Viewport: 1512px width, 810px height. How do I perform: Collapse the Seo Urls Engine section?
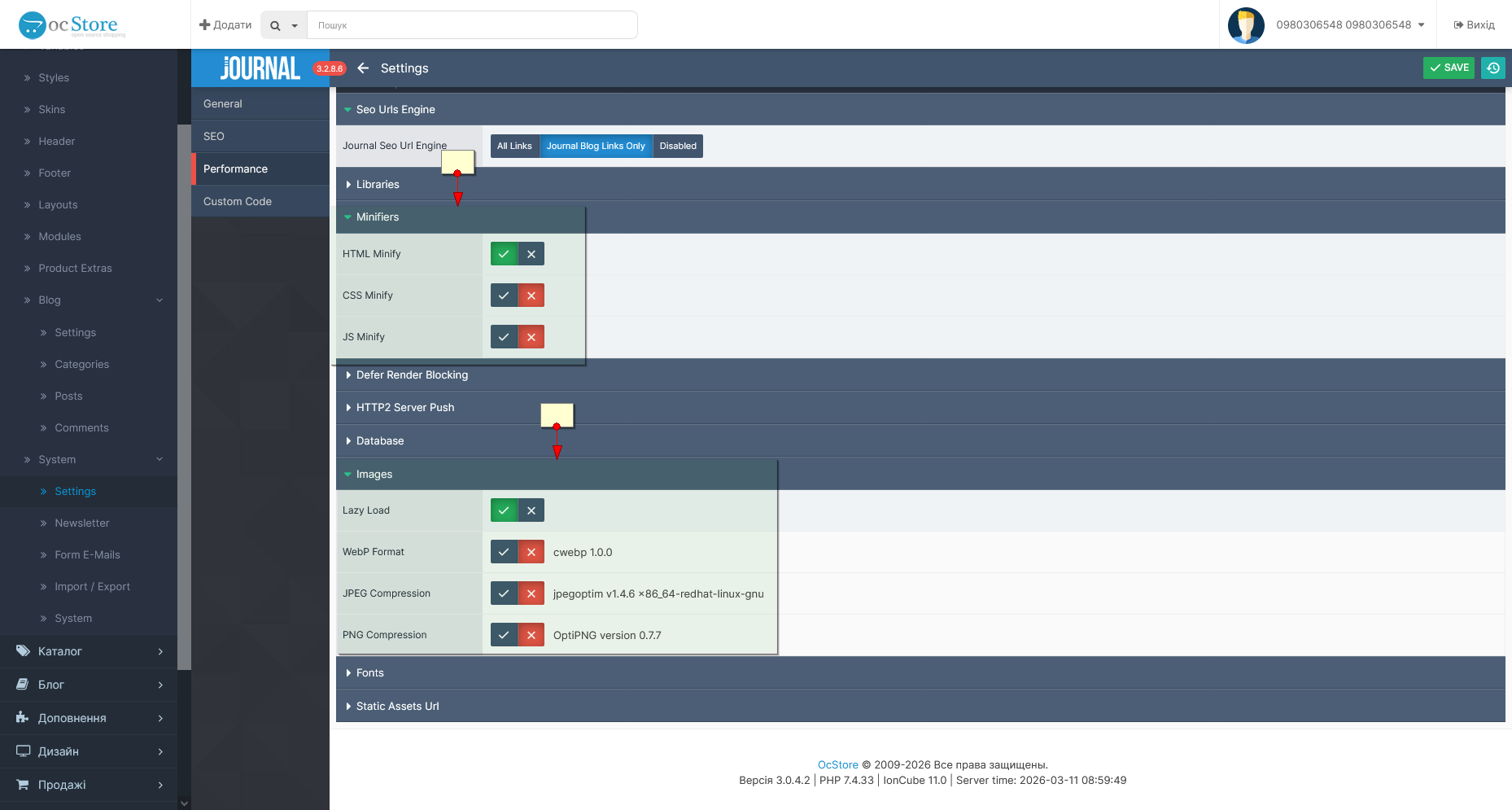[x=920, y=109]
